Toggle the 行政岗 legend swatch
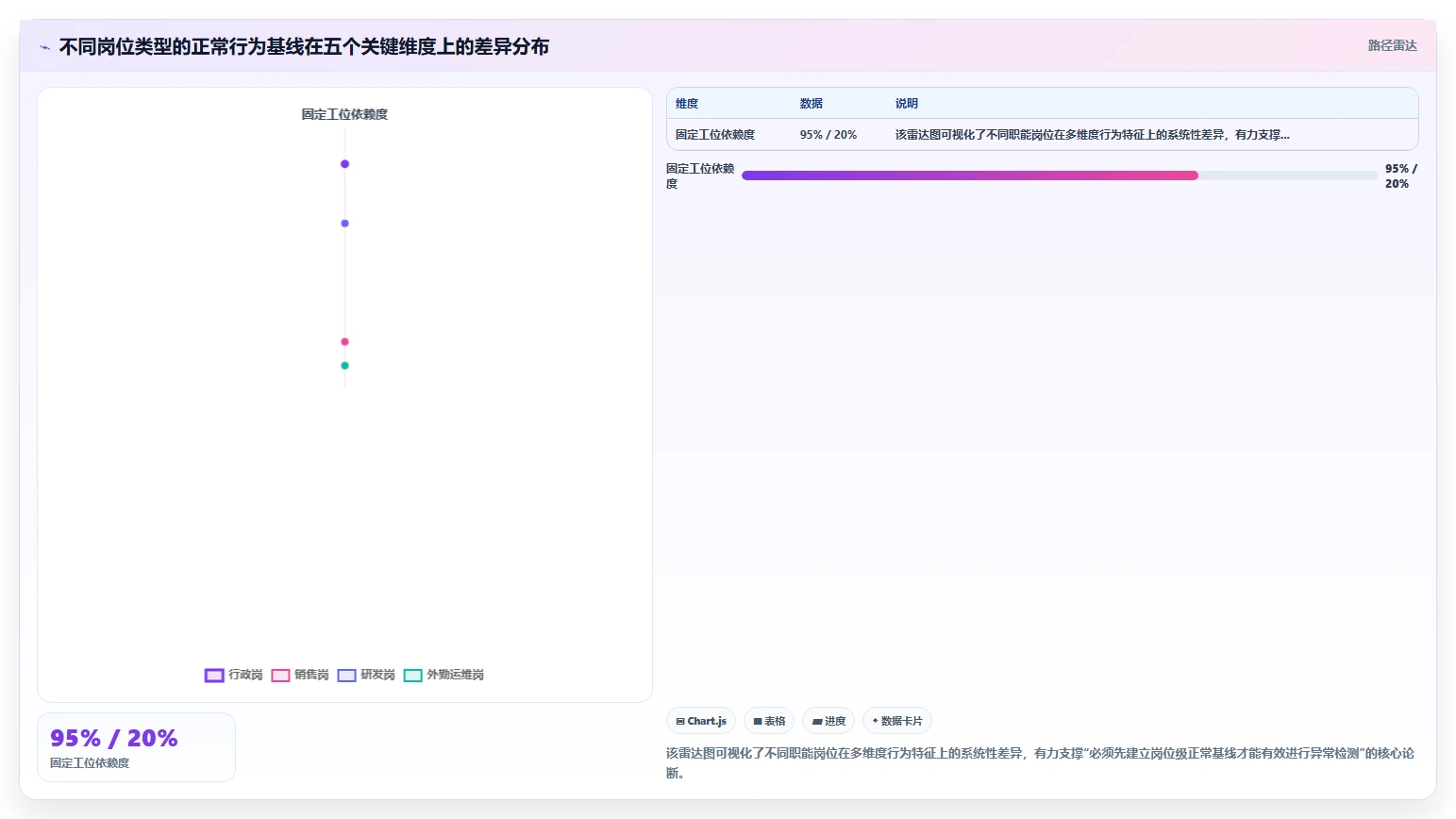 pyautogui.click(x=214, y=676)
